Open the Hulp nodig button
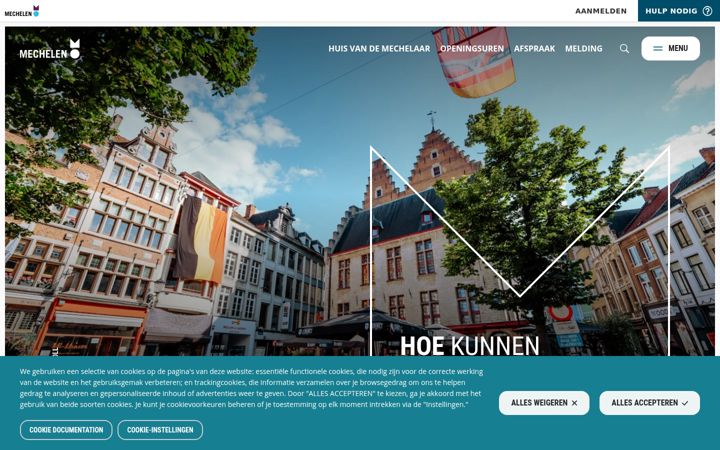Screen dimensions: 720x450 [679, 11]
